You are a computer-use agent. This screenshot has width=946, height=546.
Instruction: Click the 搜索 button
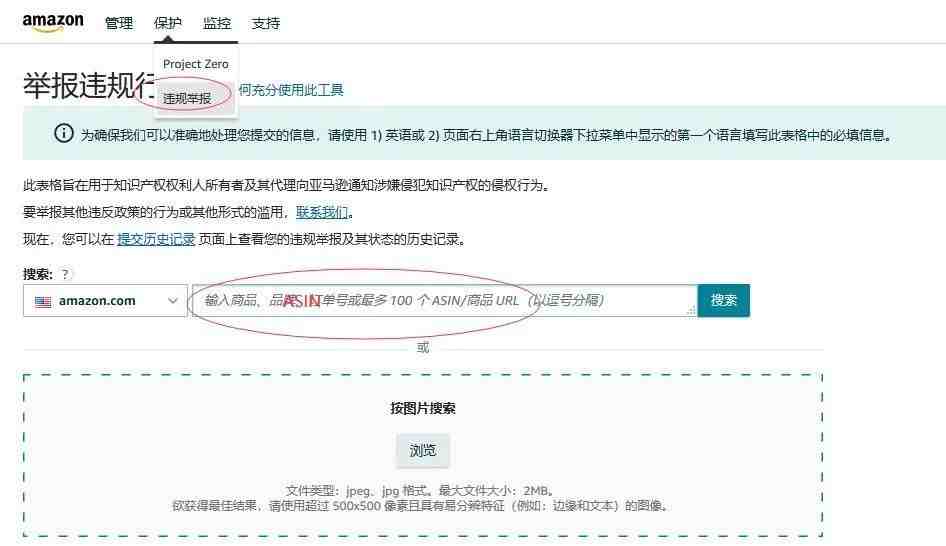(723, 300)
